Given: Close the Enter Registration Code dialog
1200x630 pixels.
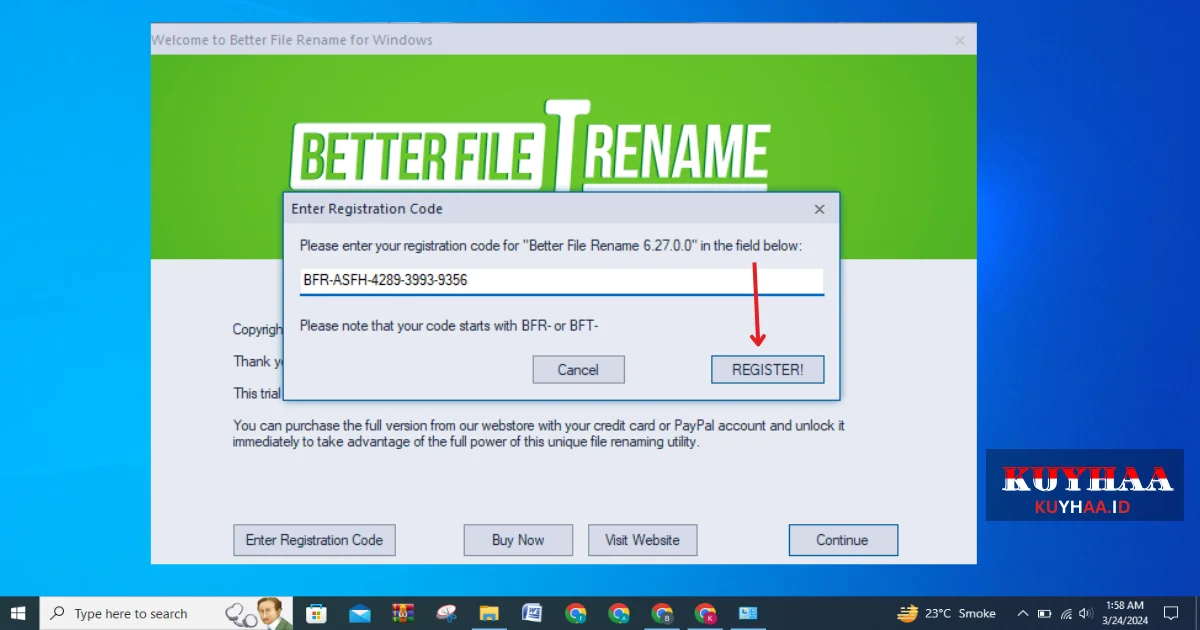Looking at the screenshot, I should (819, 210).
